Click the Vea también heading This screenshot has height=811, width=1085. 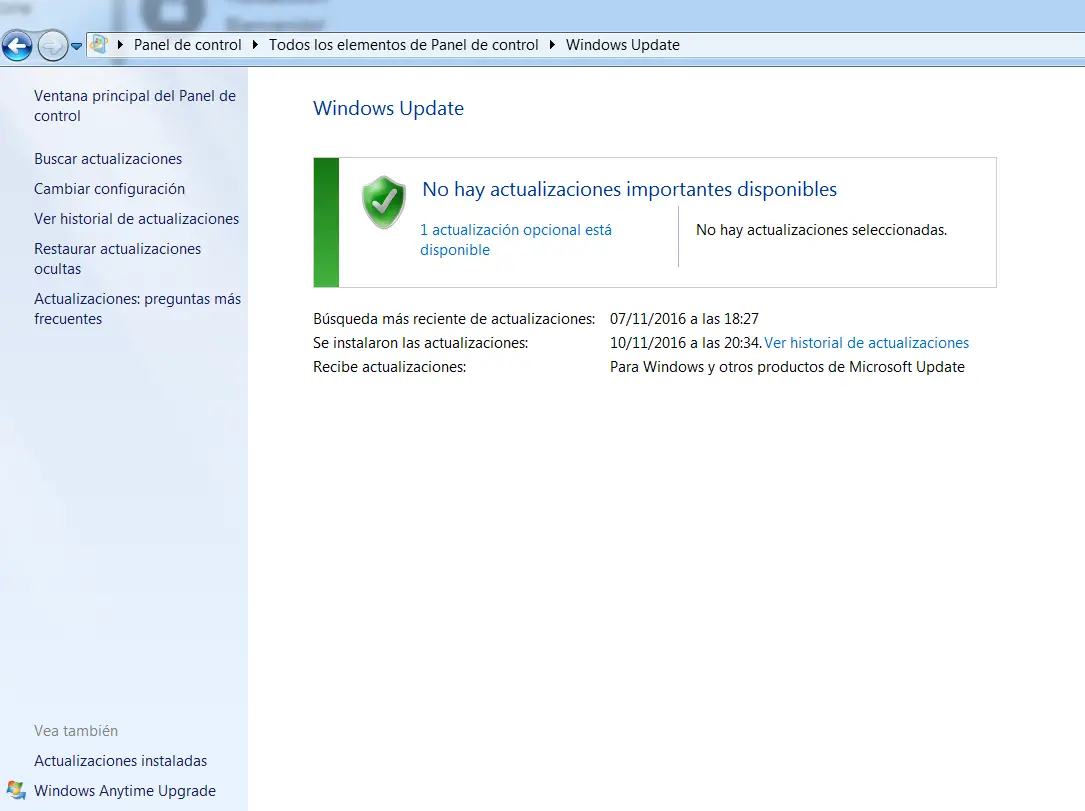[76, 731]
